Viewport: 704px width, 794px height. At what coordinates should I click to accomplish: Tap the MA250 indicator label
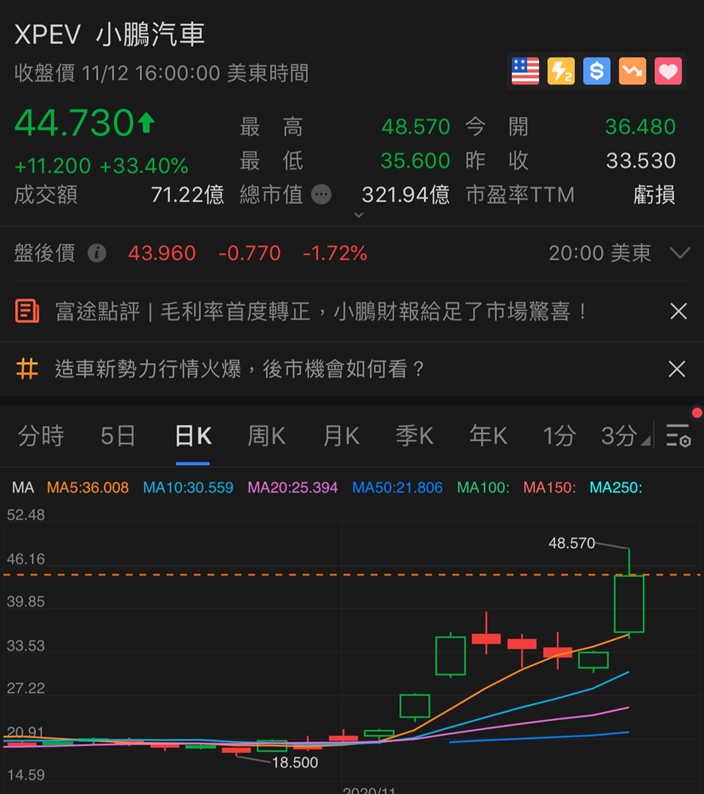click(616, 488)
